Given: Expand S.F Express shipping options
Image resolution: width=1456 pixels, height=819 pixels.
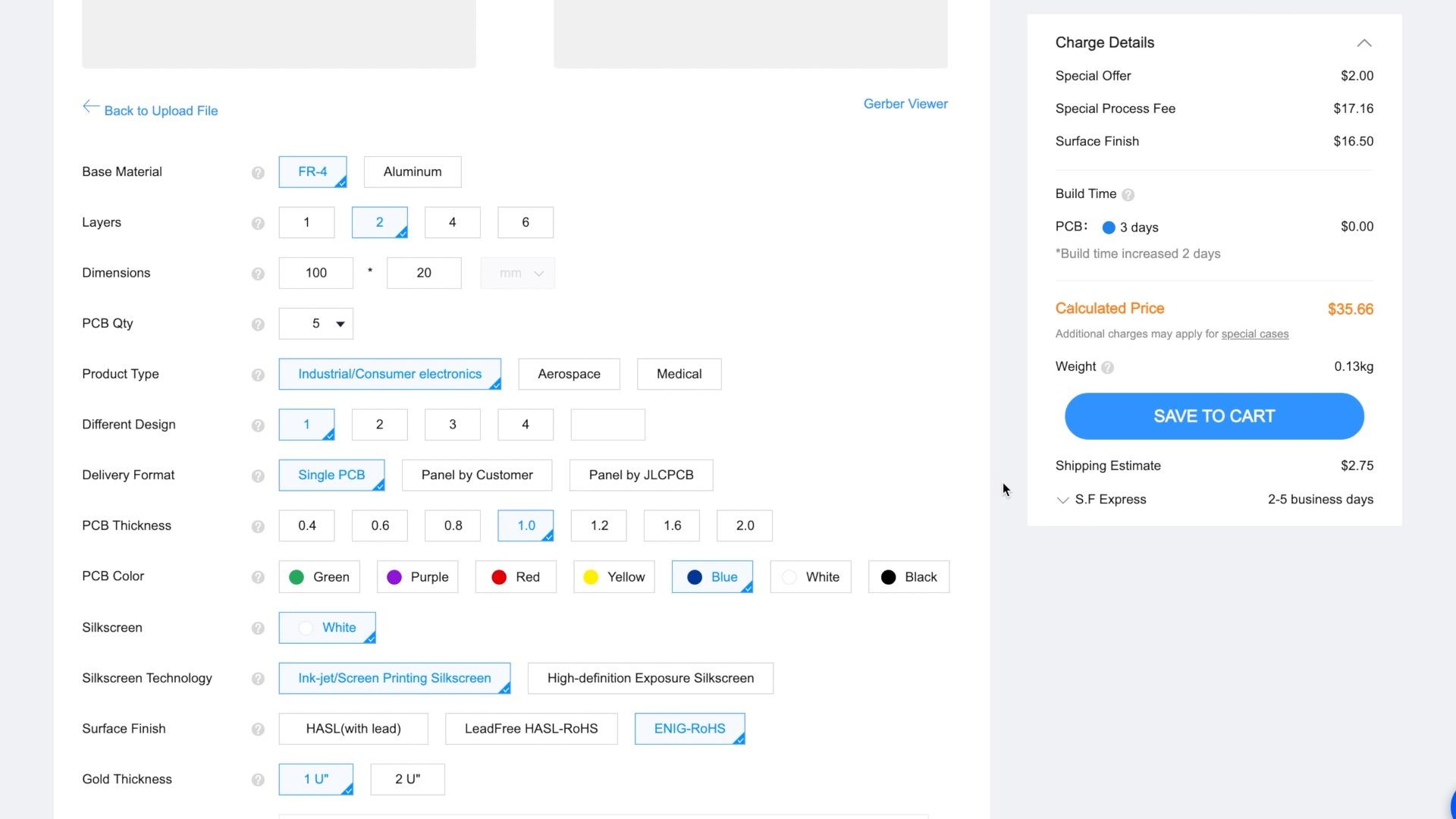Looking at the screenshot, I should tap(1062, 500).
